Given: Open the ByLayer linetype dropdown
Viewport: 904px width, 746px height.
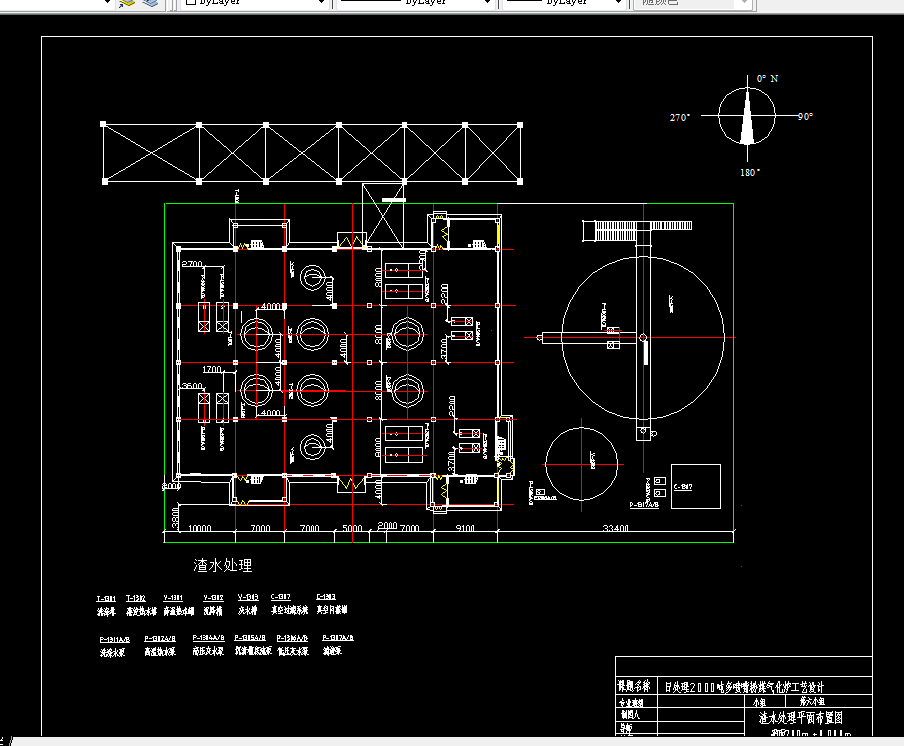Looking at the screenshot, I should [x=415, y=3].
